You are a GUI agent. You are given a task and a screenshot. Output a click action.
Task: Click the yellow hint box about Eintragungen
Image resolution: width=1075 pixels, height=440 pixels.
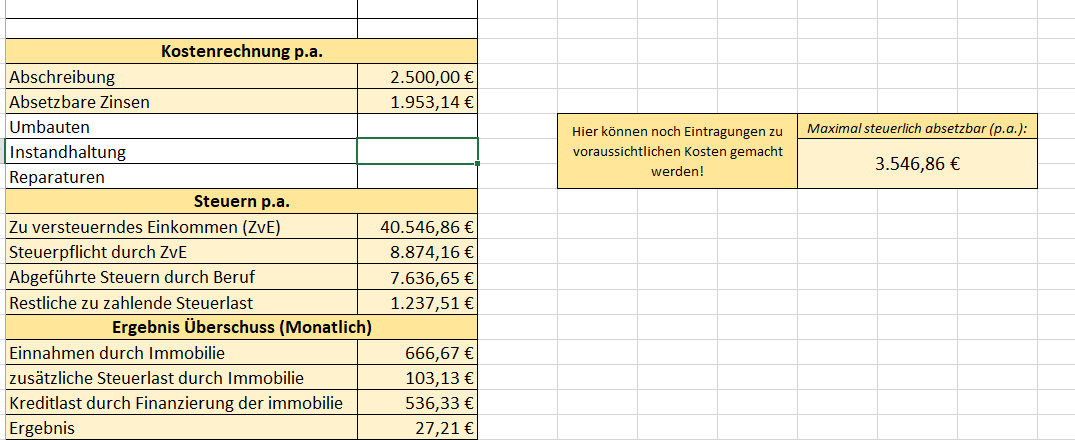click(x=677, y=151)
